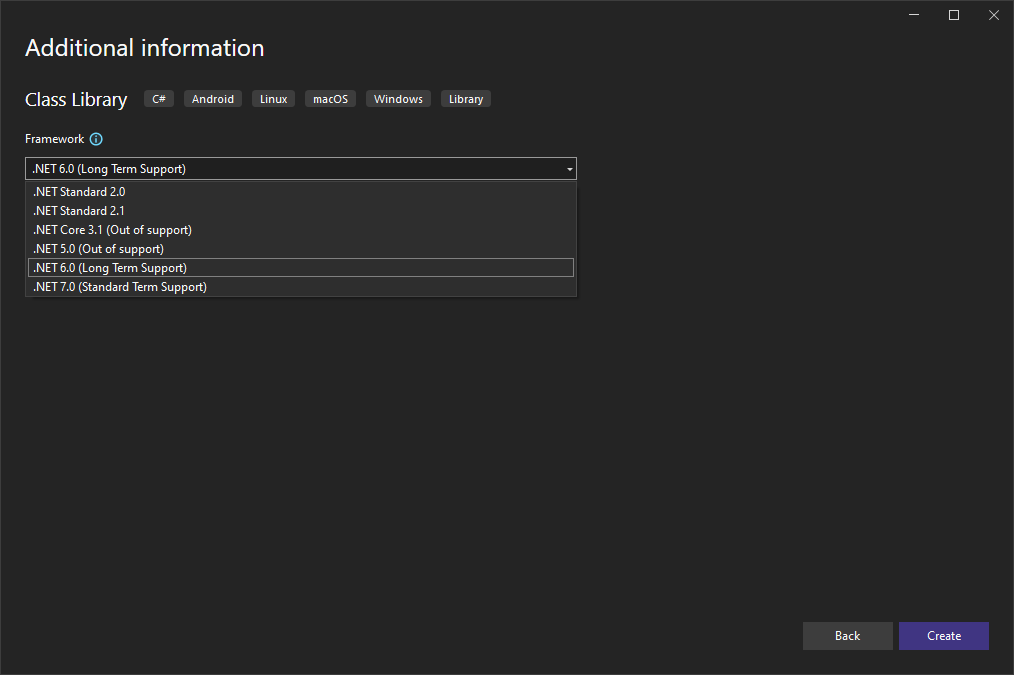Click the C# tag
This screenshot has width=1014, height=675.
[159, 99]
